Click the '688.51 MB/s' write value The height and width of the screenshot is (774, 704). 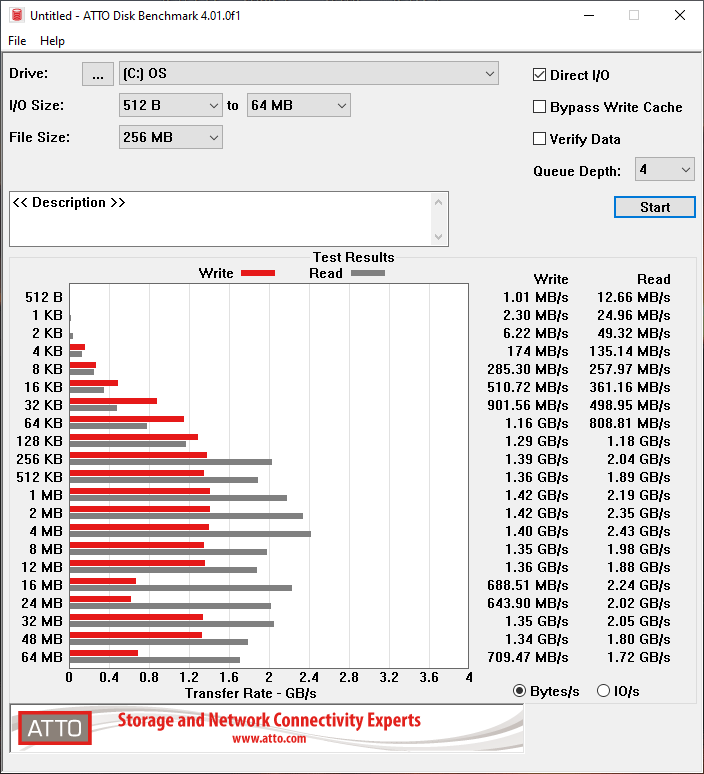click(528, 585)
